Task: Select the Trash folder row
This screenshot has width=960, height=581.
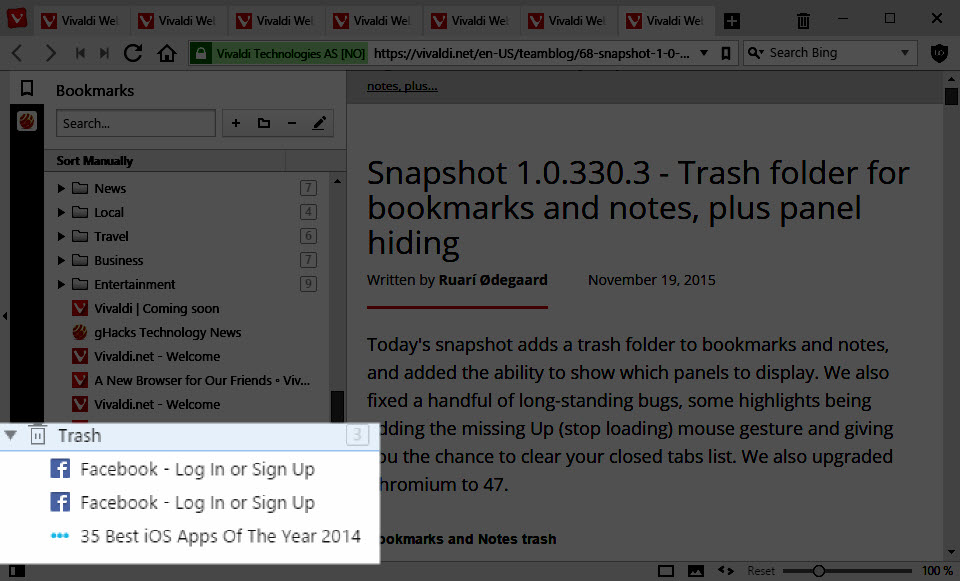Action: click(x=189, y=435)
